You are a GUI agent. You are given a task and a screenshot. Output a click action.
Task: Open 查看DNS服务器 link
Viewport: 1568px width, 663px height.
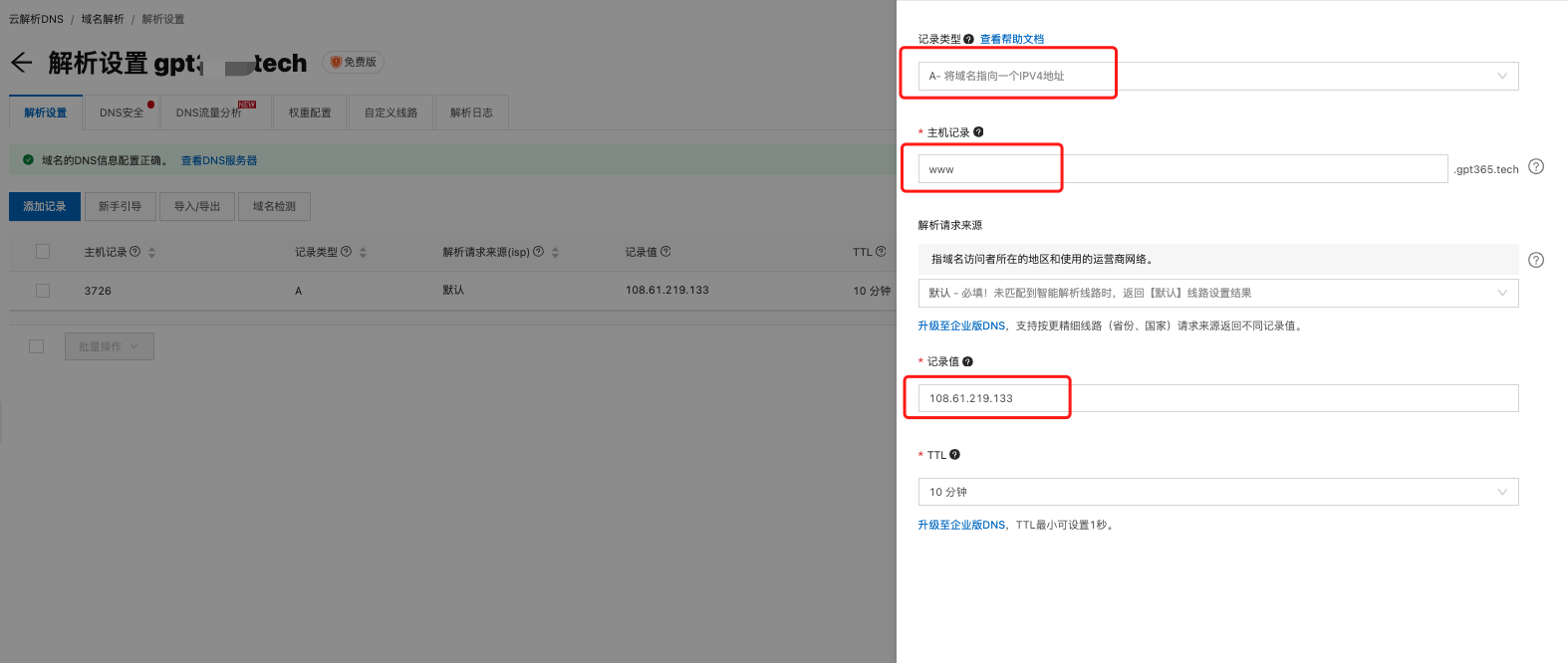[x=219, y=160]
